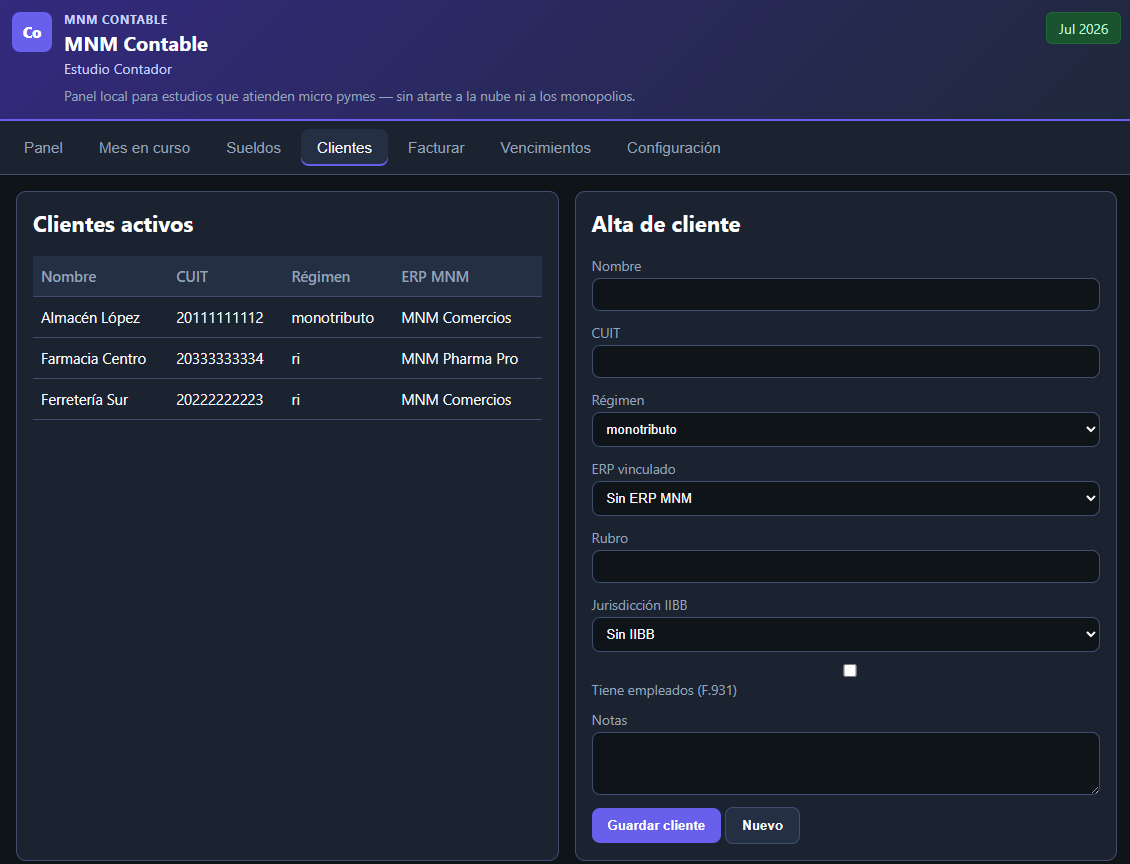Click CUIT value 20111111112
The image size is (1130, 864).
(220, 318)
